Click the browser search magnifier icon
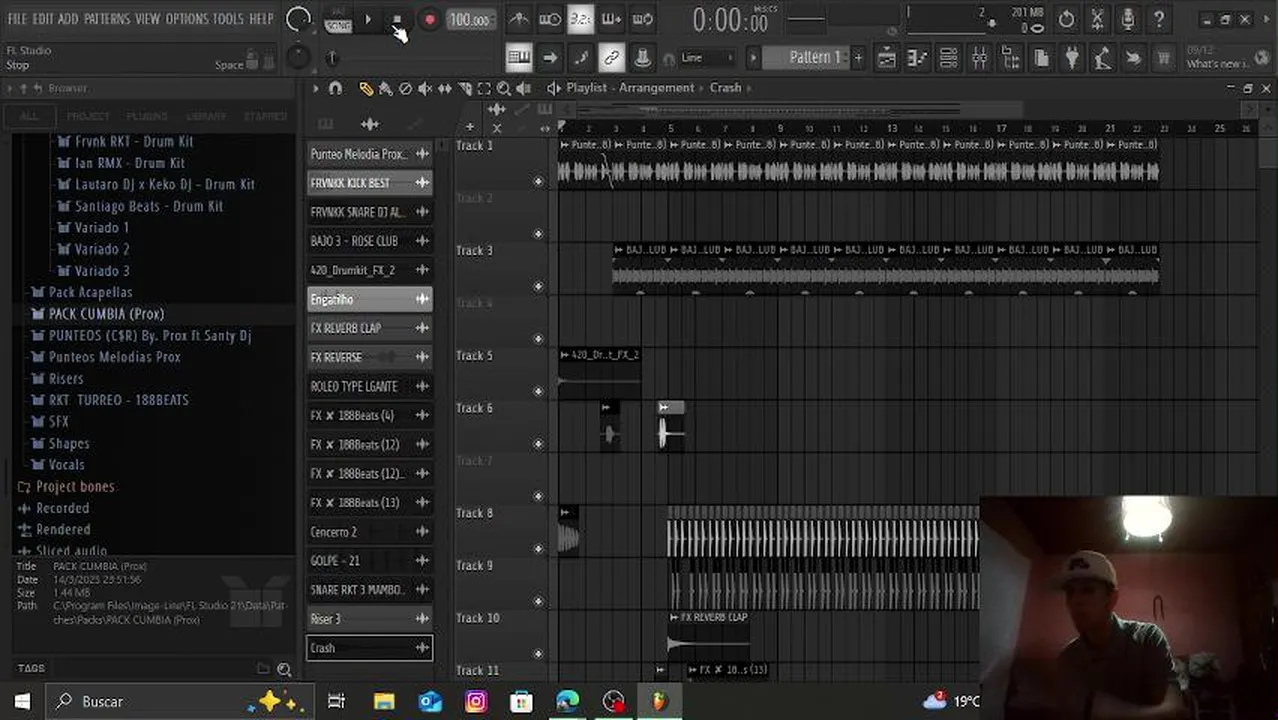 284,669
